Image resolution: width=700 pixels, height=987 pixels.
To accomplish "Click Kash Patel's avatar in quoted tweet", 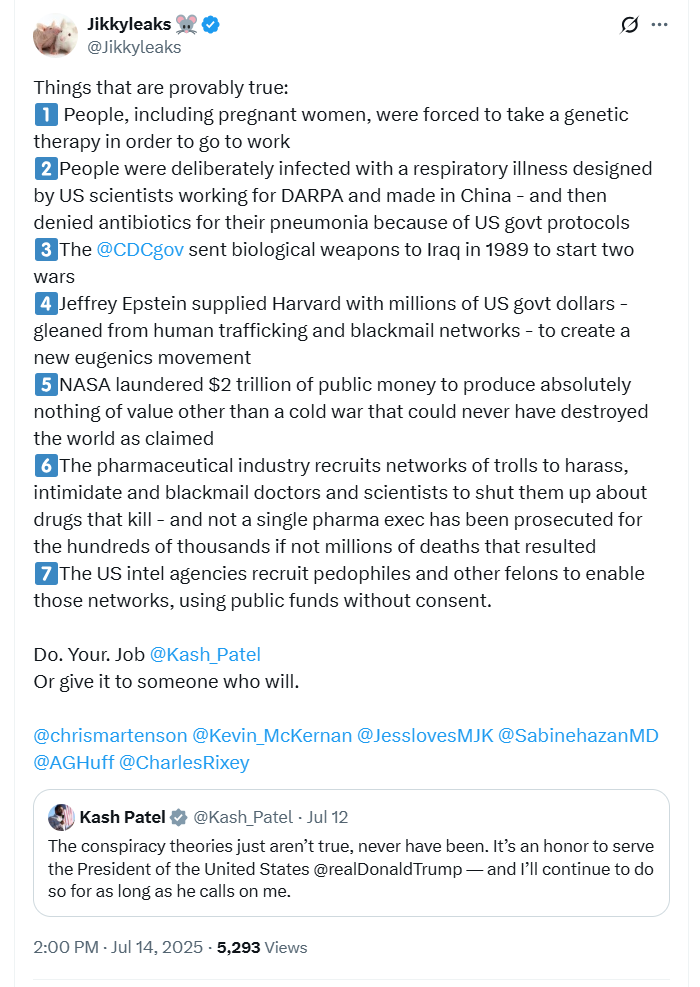I will [x=61, y=817].
